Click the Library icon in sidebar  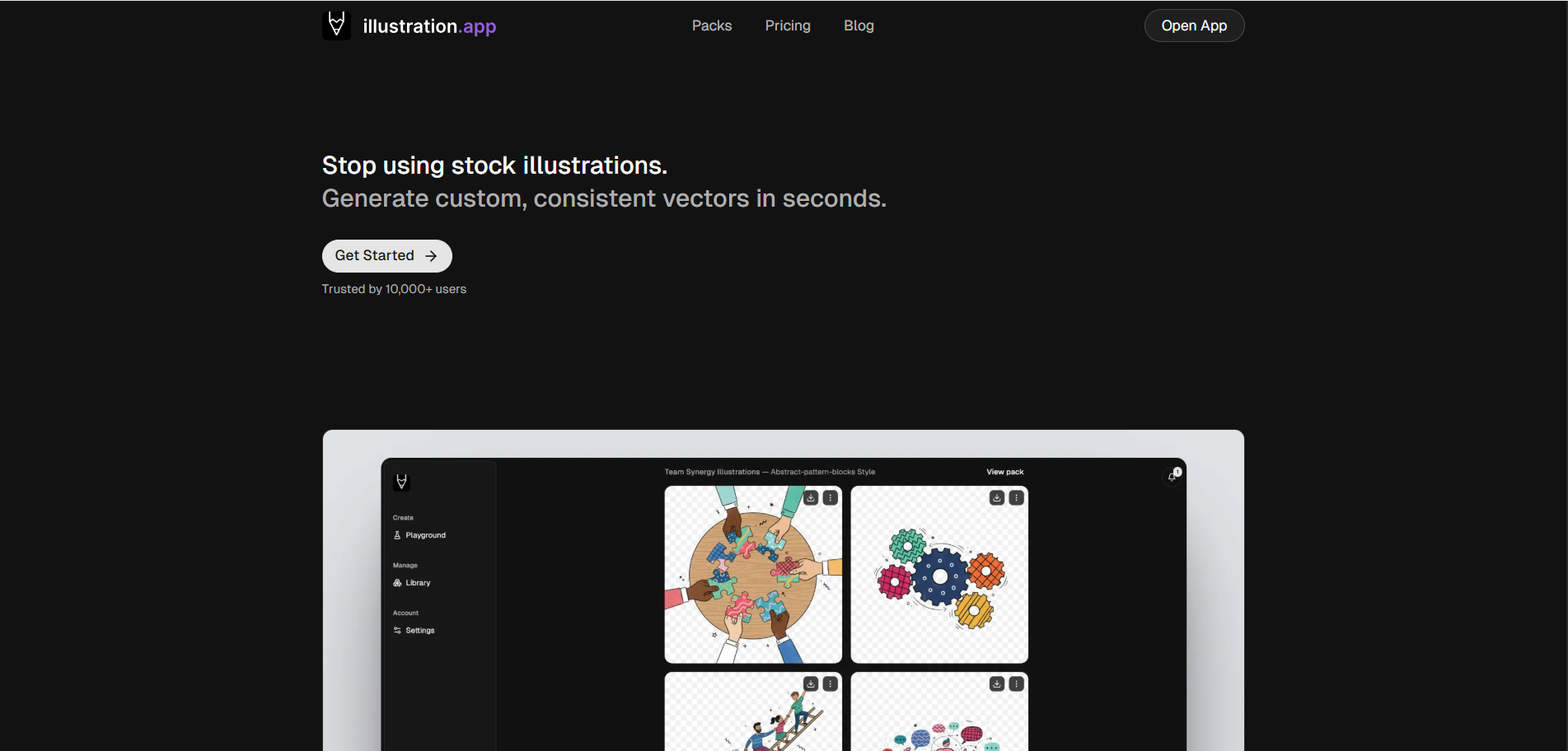click(x=397, y=583)
